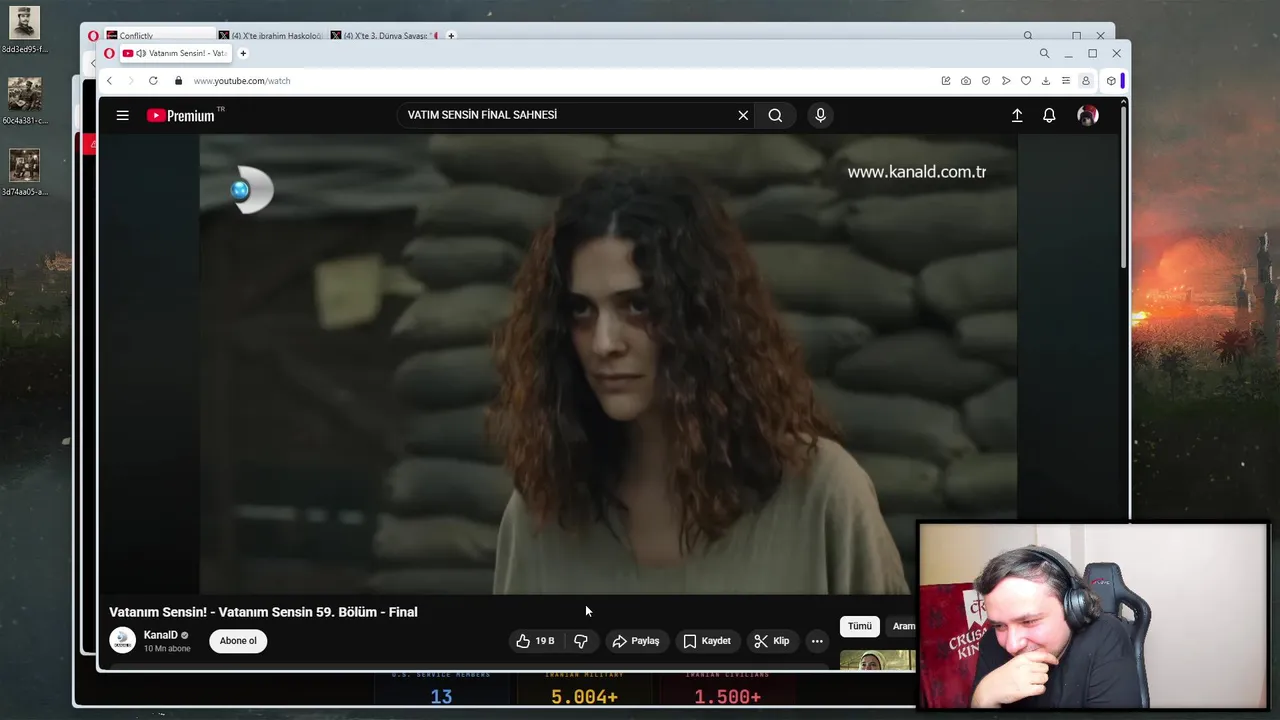1280x720 pixels.
Task: Select the 60c4a381 desktop file icon
Action: click(x=25, y=101)
